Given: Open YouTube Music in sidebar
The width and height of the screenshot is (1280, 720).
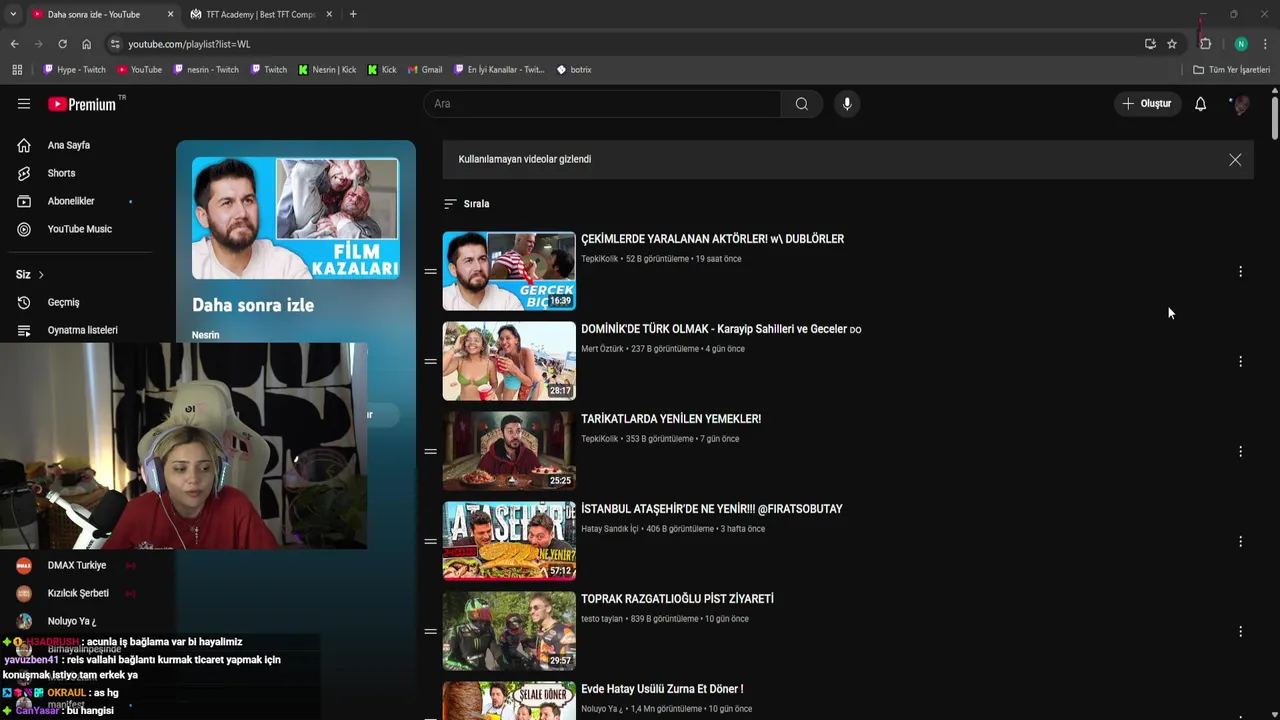Looking at the screenshot, I should [80, 230].
